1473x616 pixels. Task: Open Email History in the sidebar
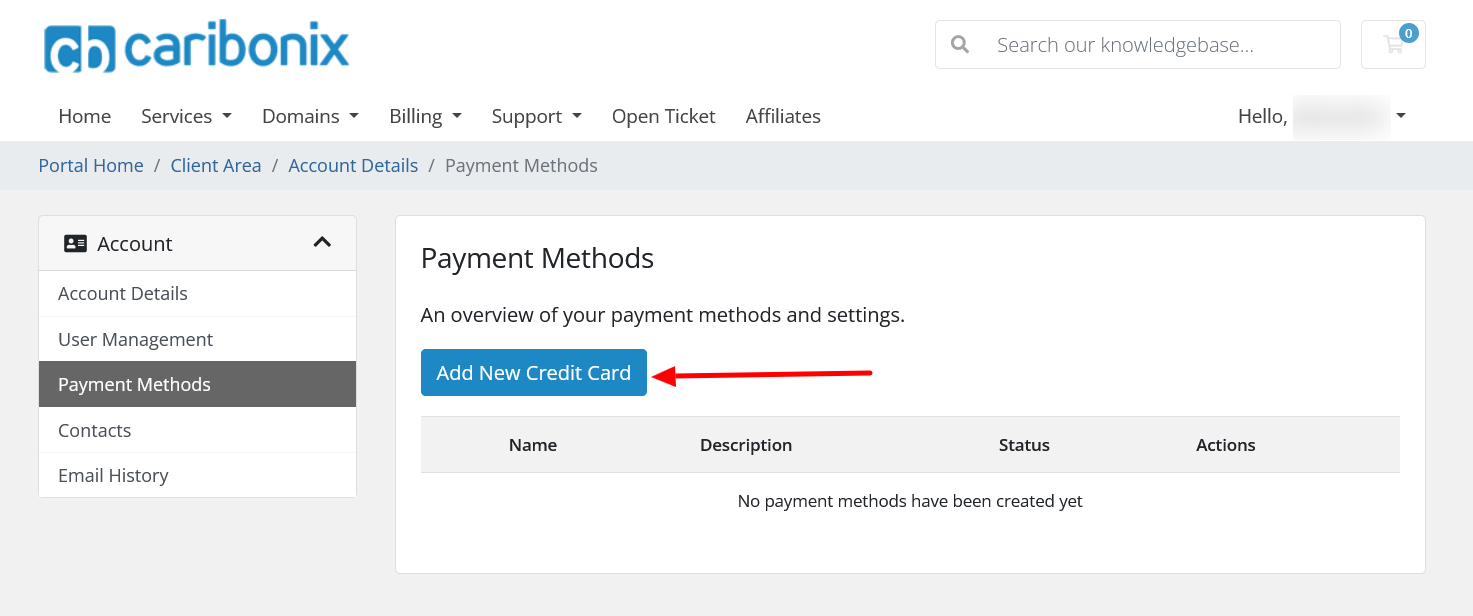[113, 476]
